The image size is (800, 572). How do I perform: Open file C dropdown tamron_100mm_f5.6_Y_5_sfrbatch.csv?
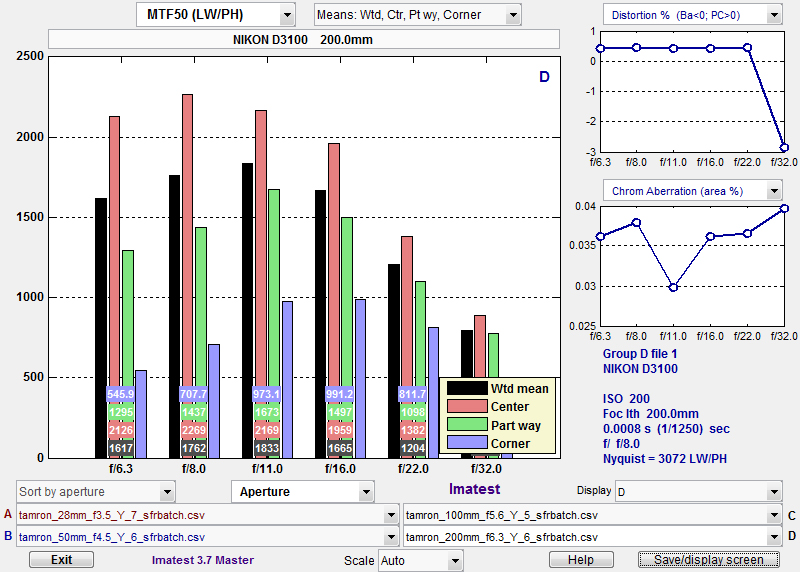(592, 515)
